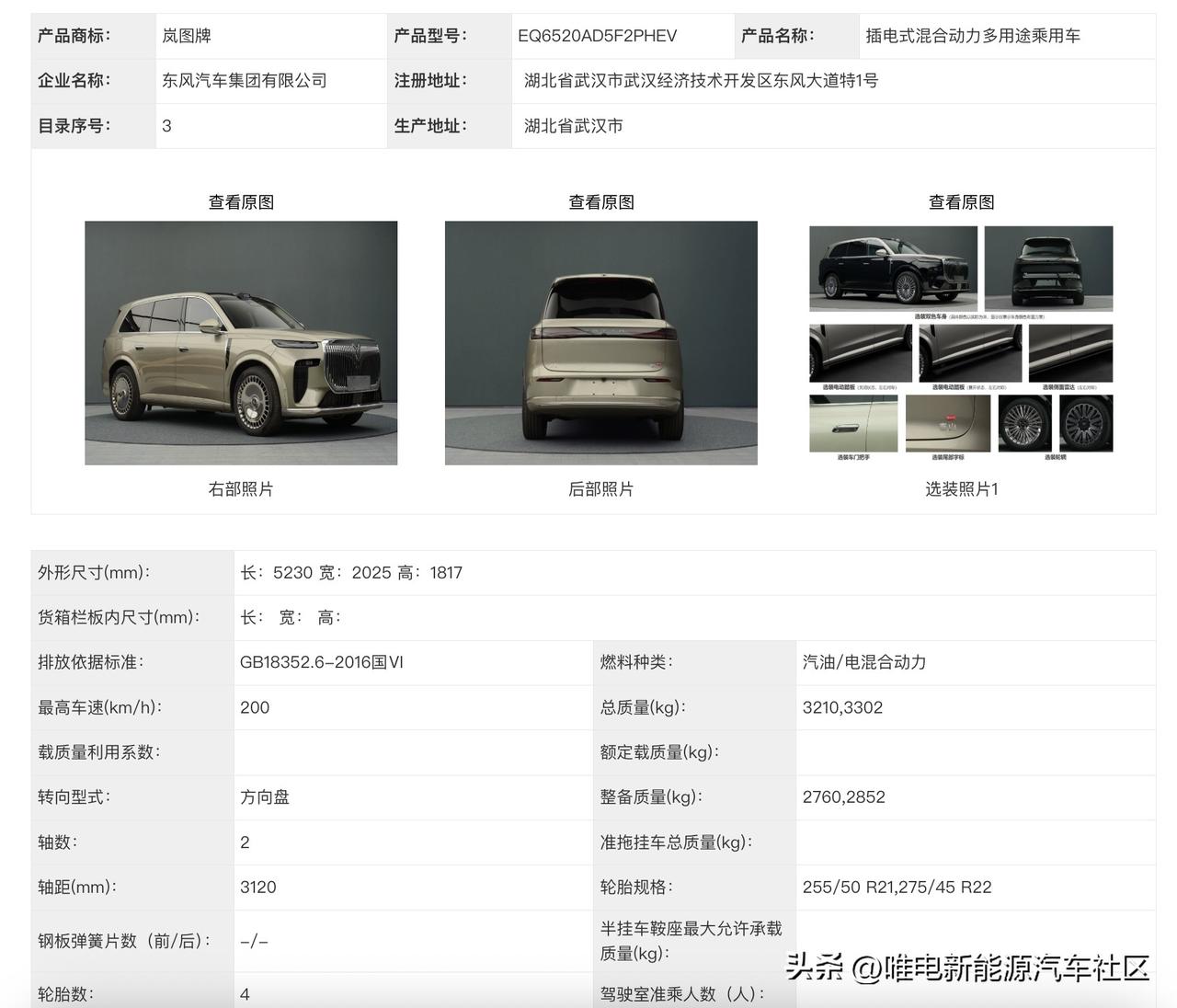Select fuel type 汽油/电混合动力
Screen dimensions: 1177x1008
tap(864, 662)
